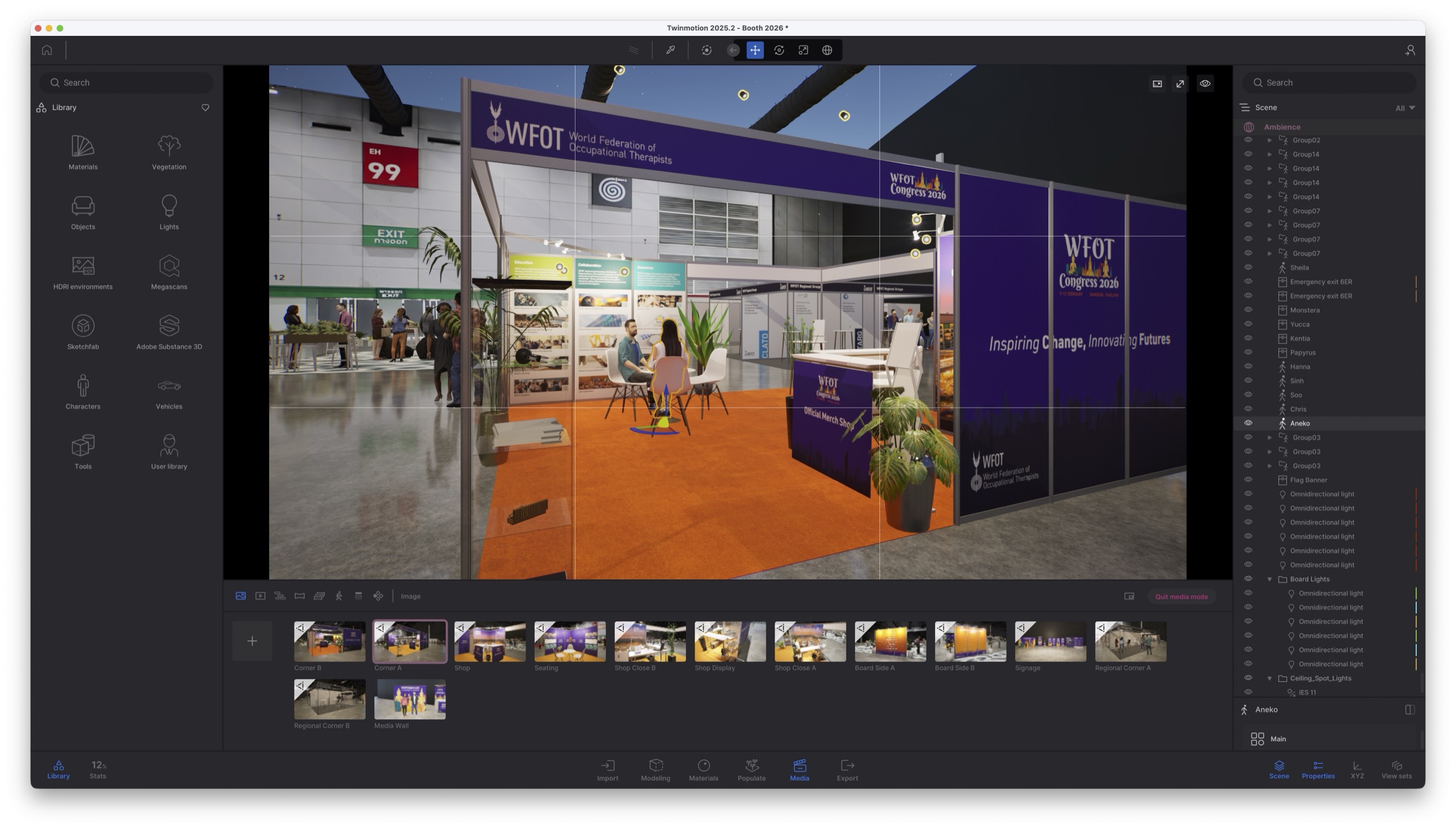Toggle visibility of the Sheila character
Viewport: 1456px width, 829px height.
click(1248, 267)
